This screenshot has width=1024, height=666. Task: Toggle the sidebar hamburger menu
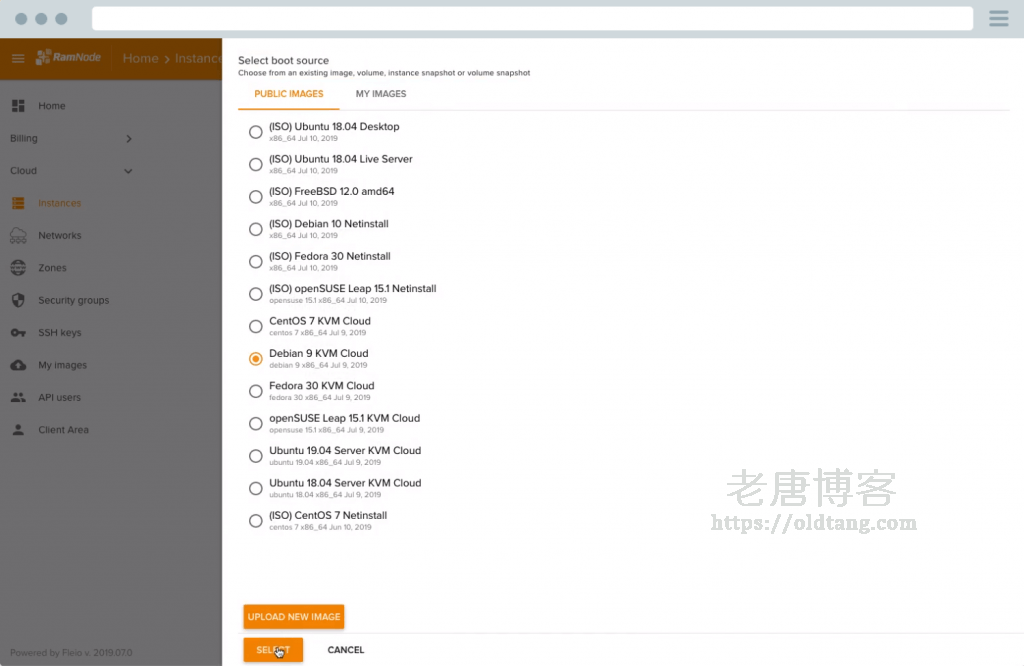point(16,57)
